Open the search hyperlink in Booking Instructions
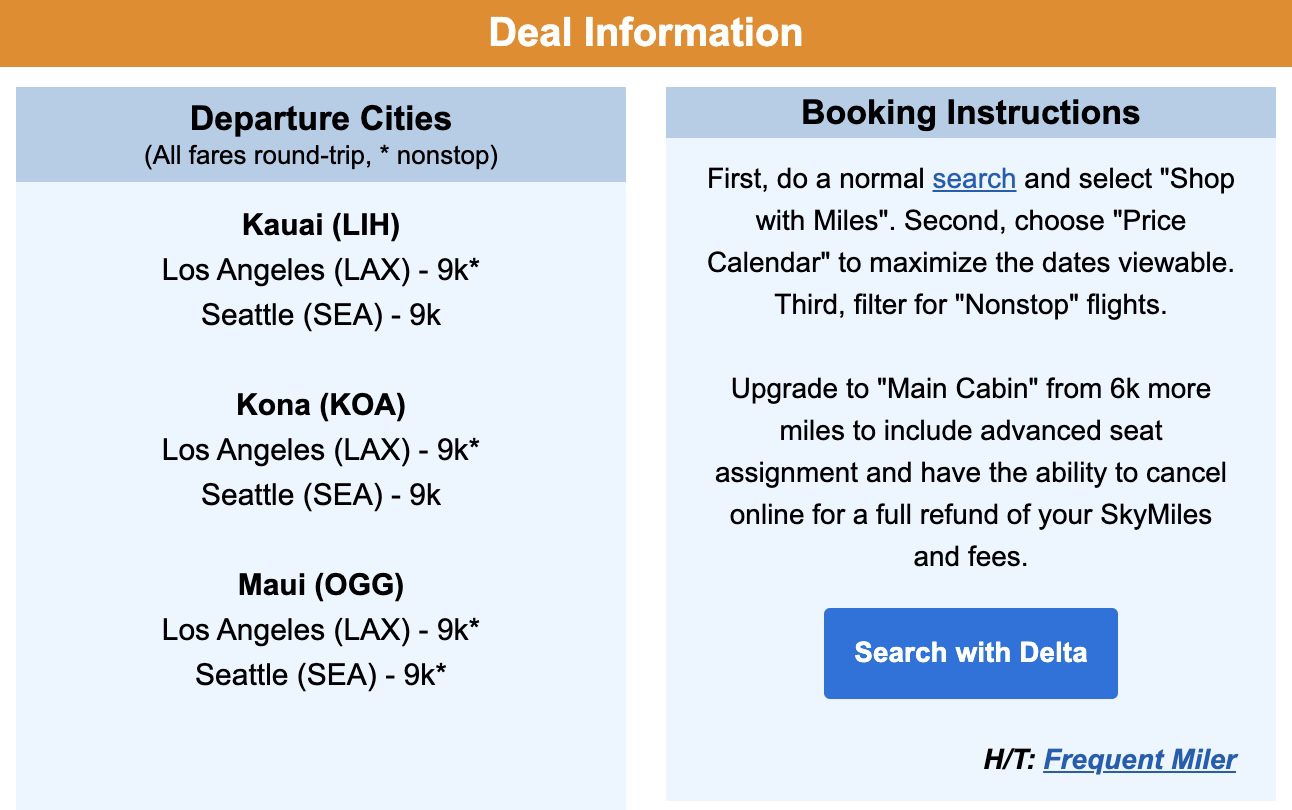1292x810 pixels. 973,179
